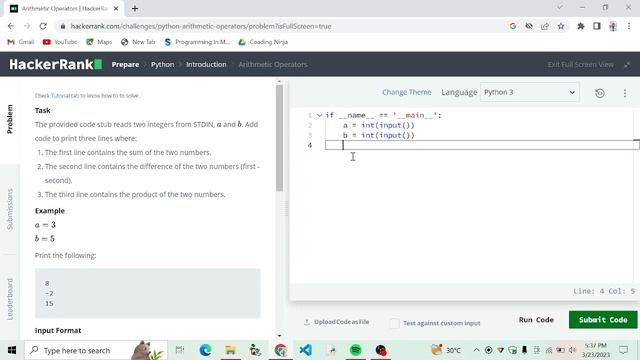Reload the HackerRank page

tap(43, 26)
